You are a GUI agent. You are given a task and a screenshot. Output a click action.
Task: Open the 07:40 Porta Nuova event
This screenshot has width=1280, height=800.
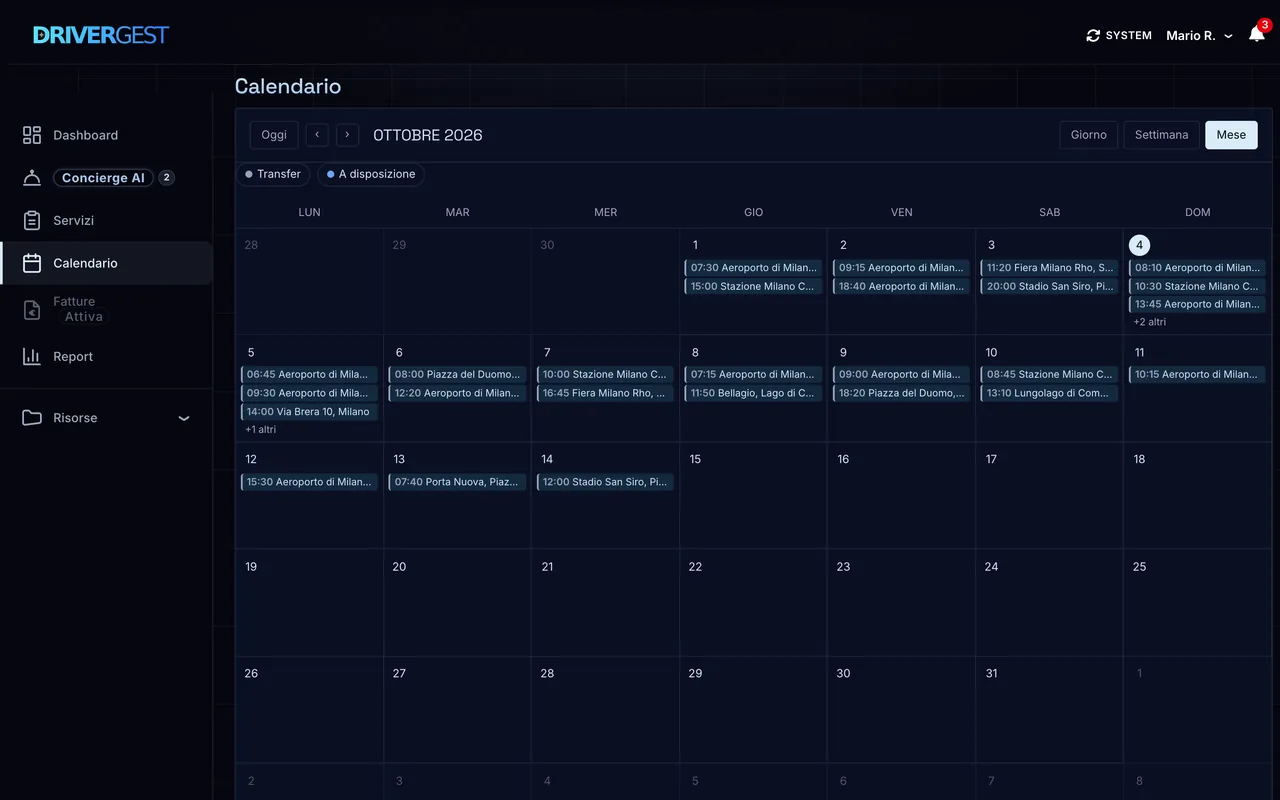click(457, 482)
